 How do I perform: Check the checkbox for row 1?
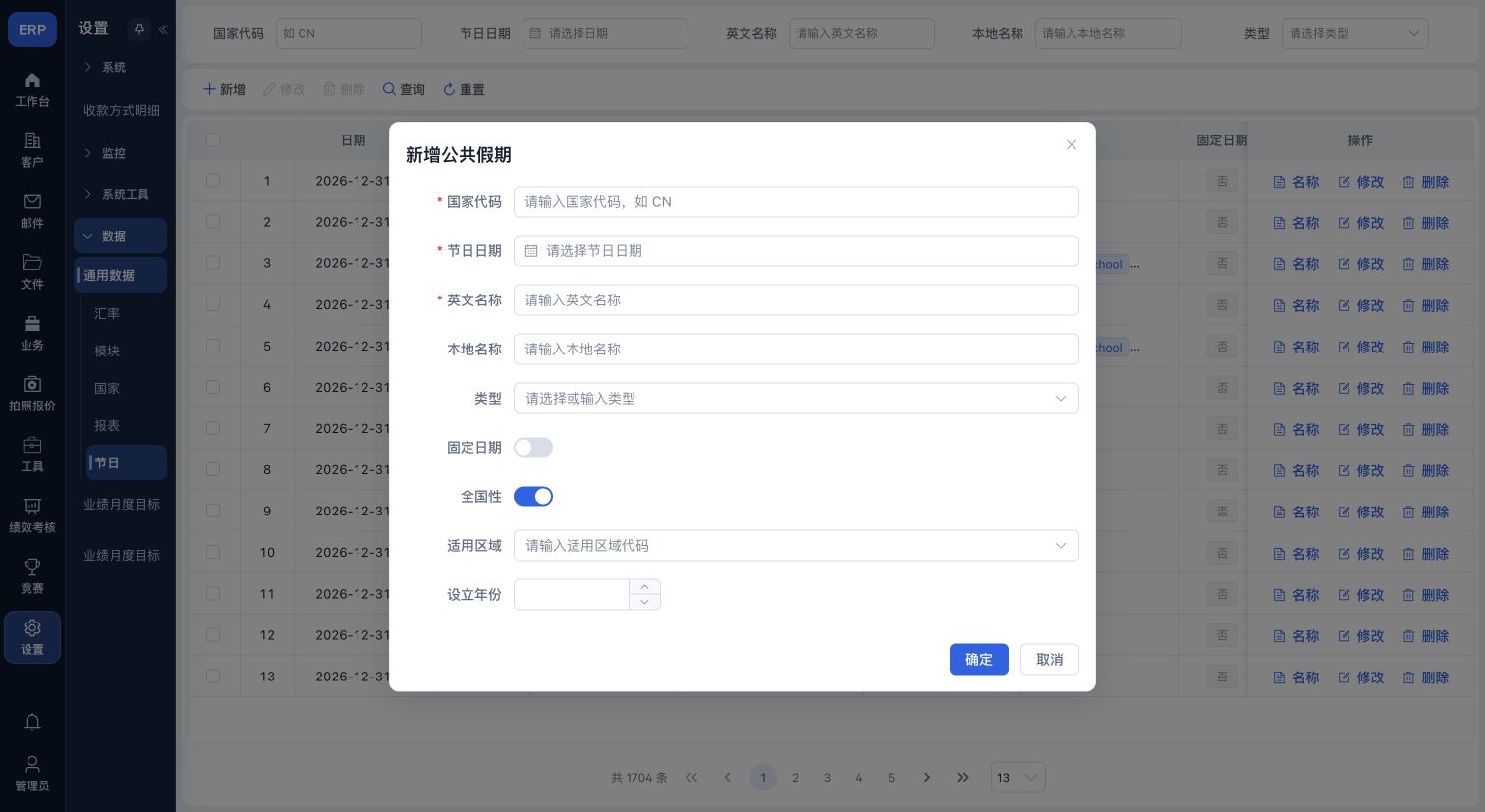[213, 181]
